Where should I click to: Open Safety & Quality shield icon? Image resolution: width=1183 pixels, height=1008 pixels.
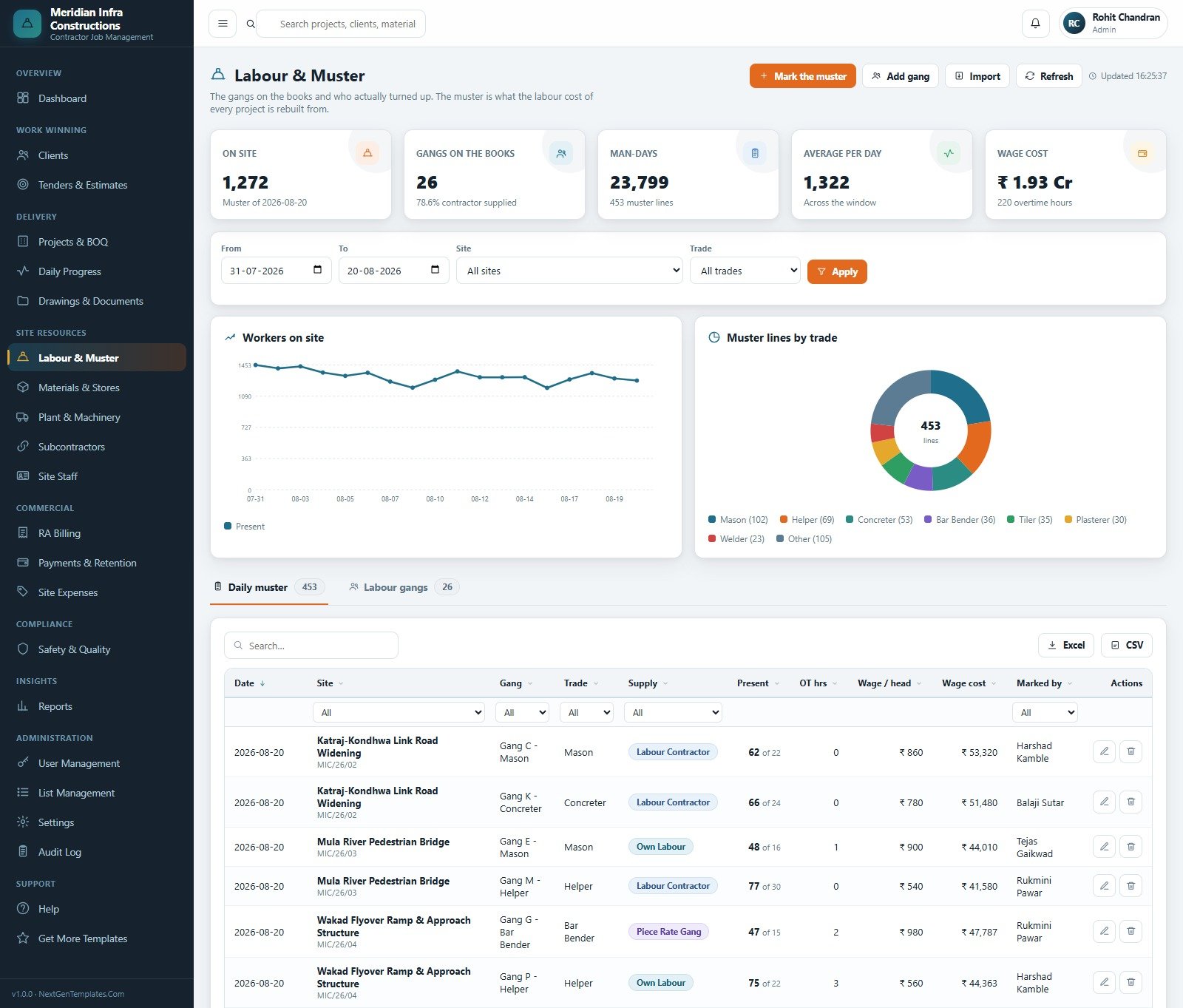click(23, 649)
